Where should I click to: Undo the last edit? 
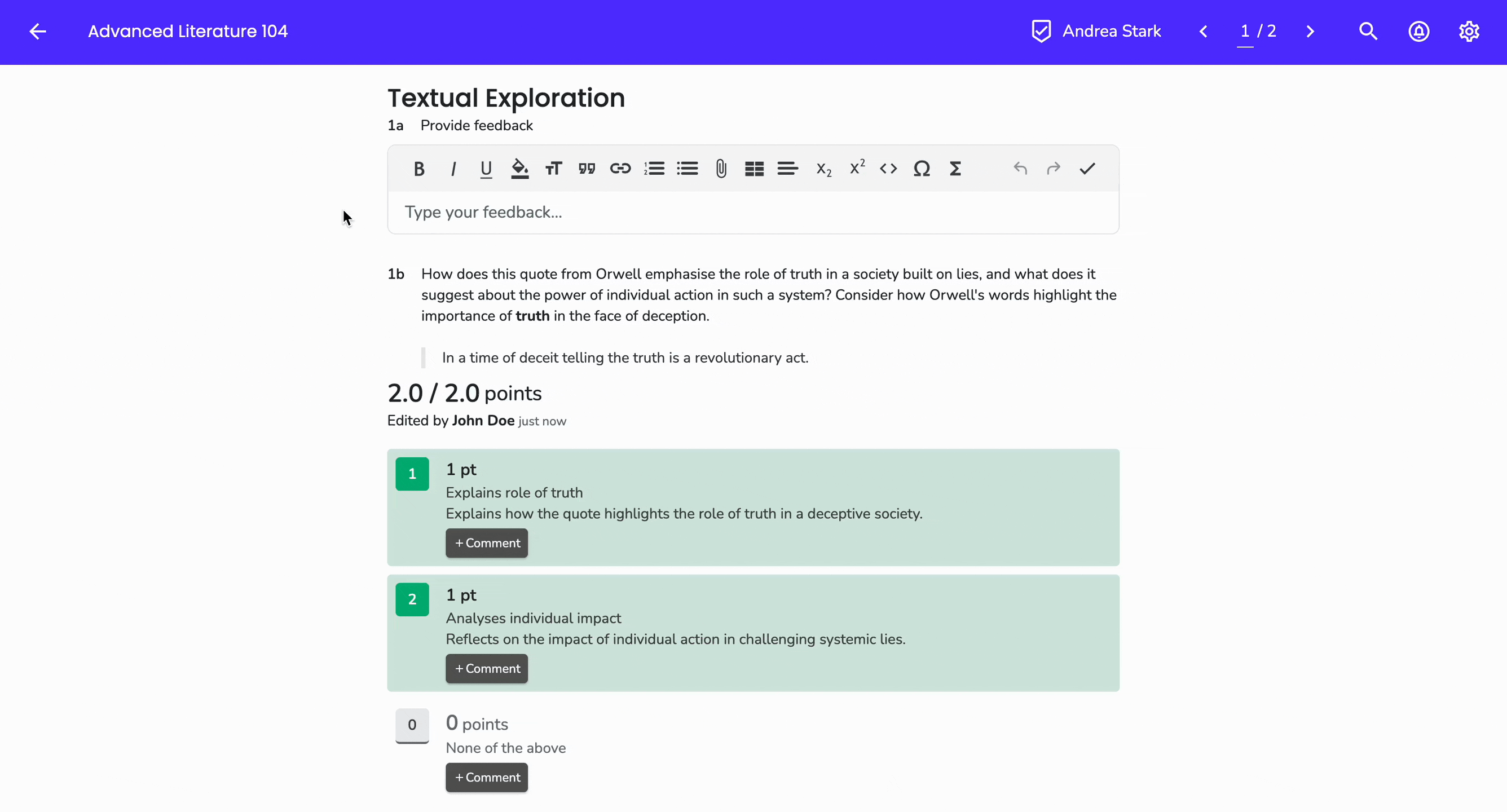coord(1020,169)
